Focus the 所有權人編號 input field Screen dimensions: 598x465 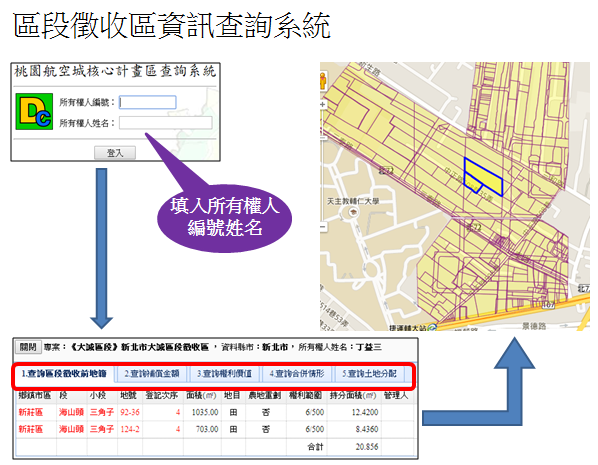pyautogui.click(x=148, y=102)
